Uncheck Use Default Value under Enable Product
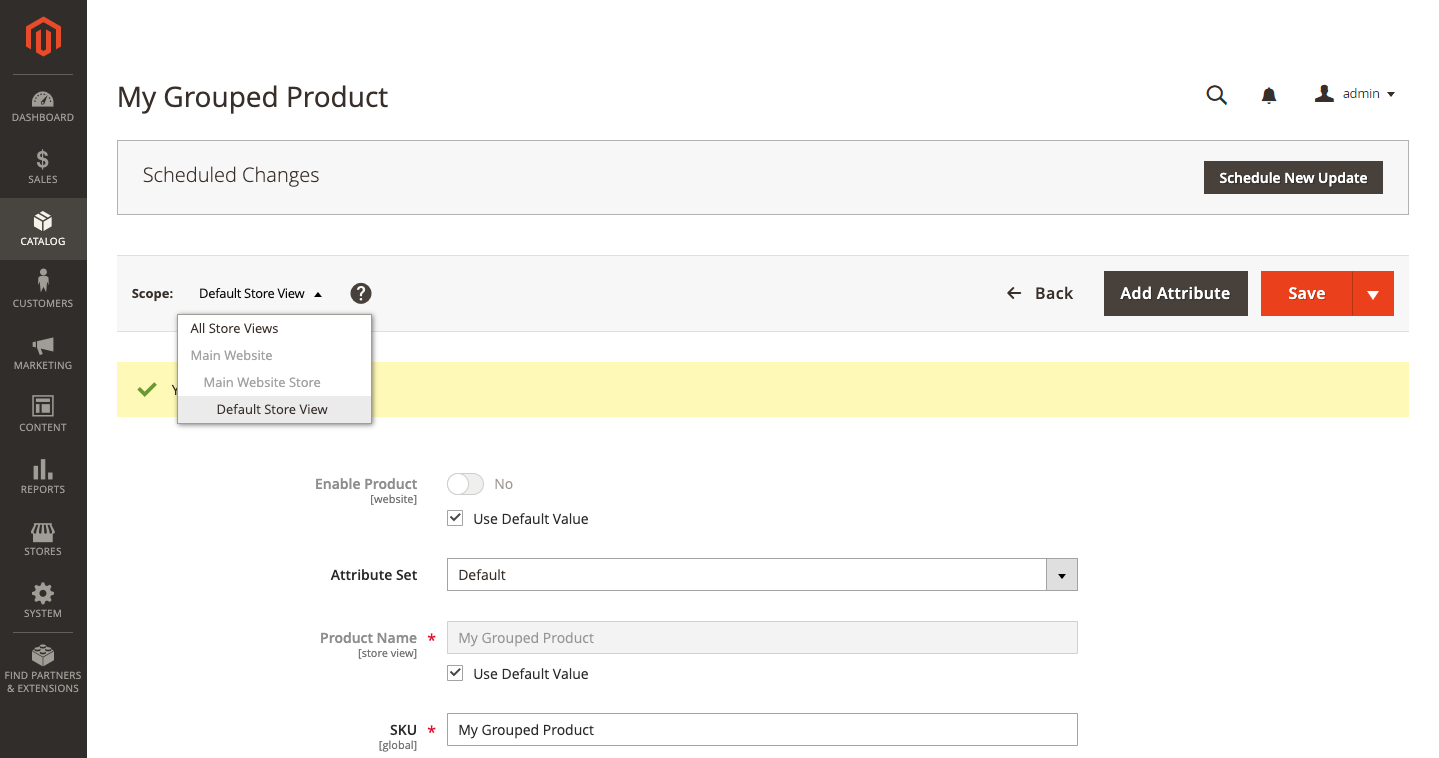1439x758 pixels. [x=455, y=517]
